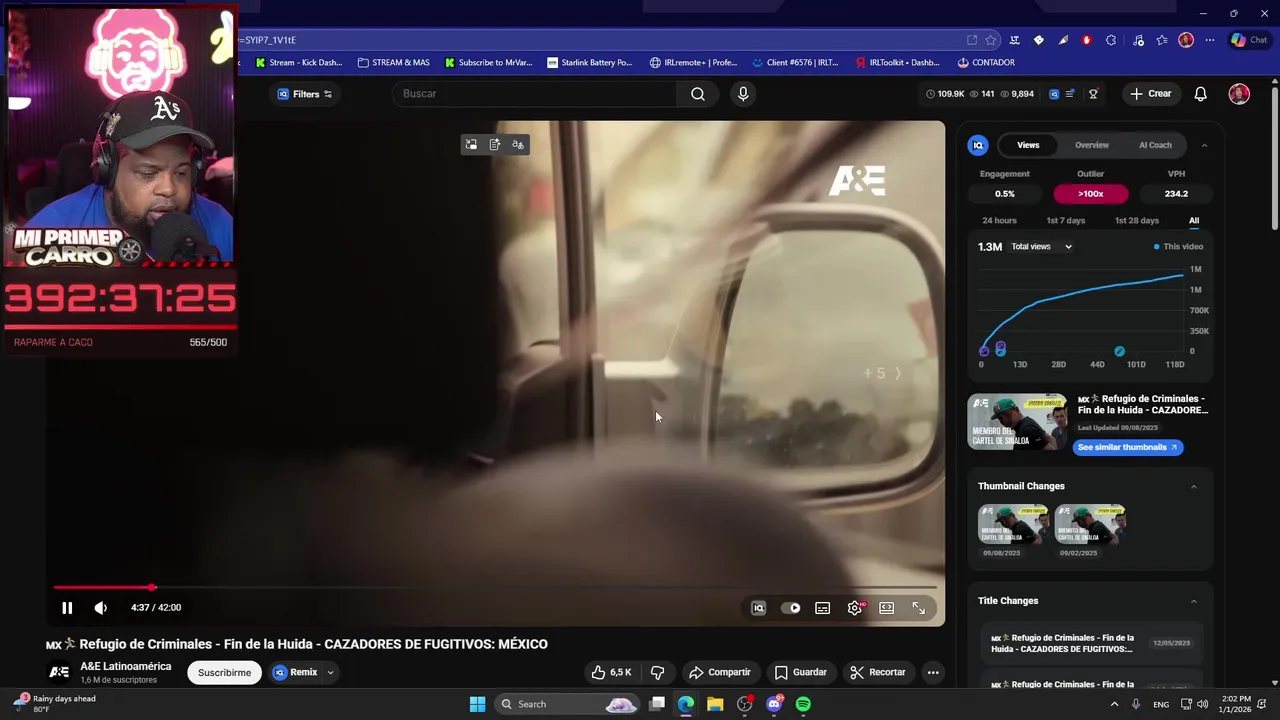The width and height of the screenshot is (1280, 720).
Task: Click the blue pencil marker on chart
Action: pos(1119,351)
